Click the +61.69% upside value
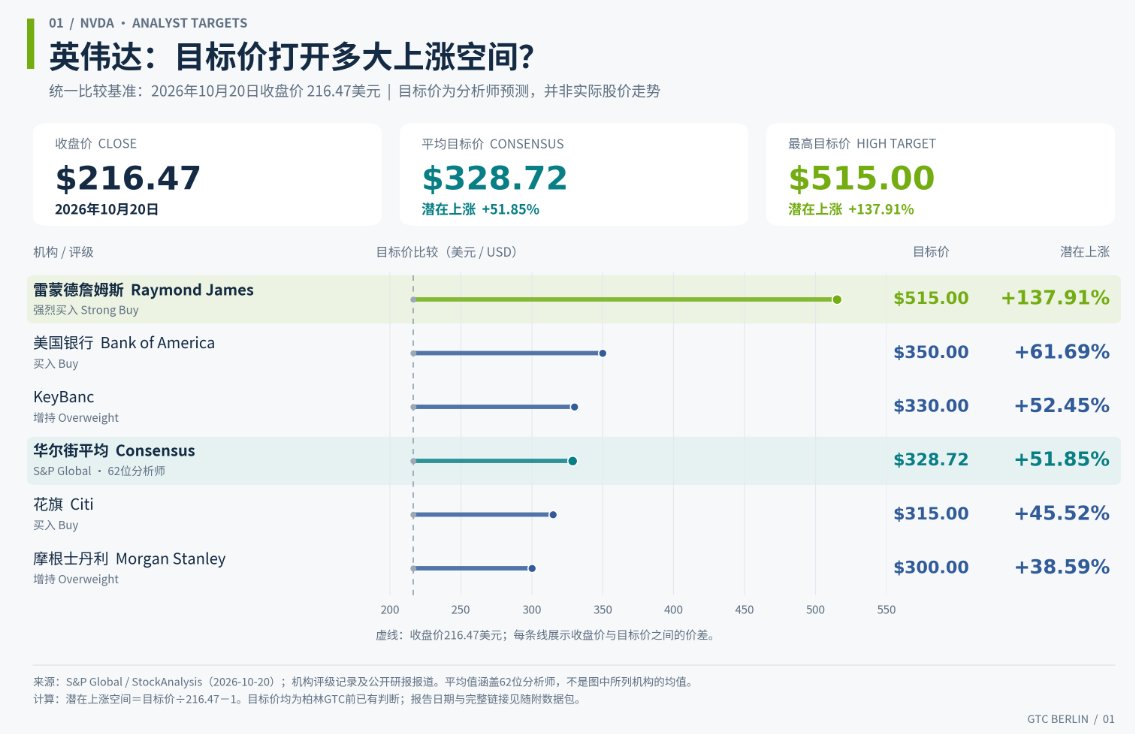This screenshot has height=734, width=1135. [x=1062, y=352]
